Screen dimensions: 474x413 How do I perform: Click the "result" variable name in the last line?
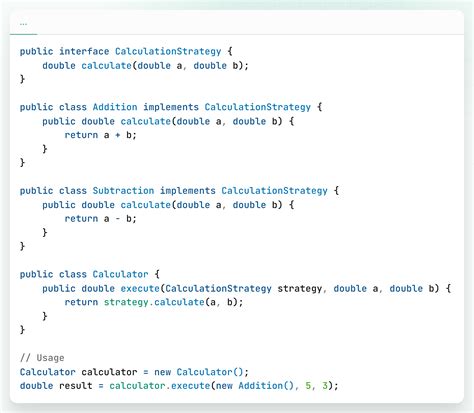76,386
